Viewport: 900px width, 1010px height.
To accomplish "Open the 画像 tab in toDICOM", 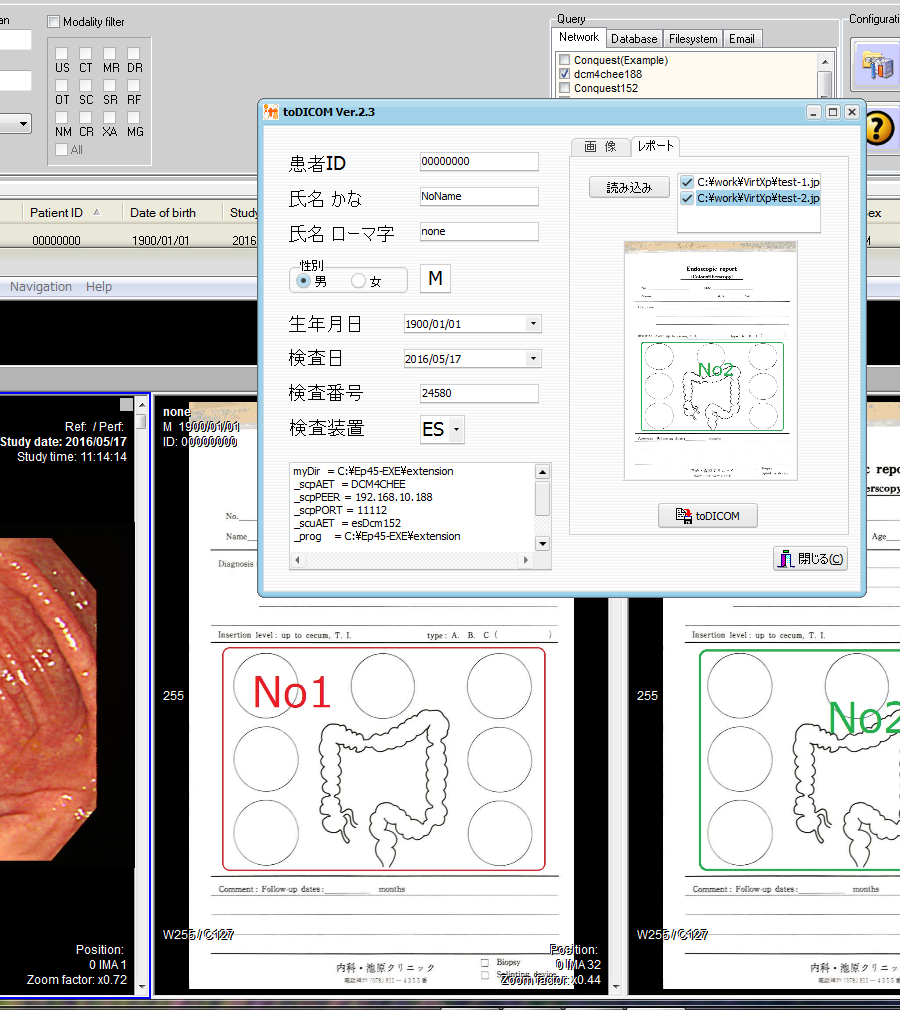I will coord(600,147).
